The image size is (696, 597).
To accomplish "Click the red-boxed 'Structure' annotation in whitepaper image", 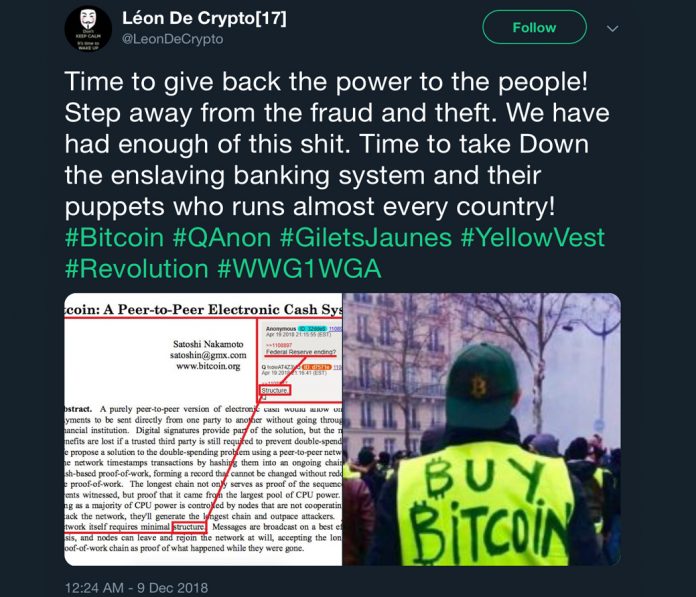I will [275, 391].
